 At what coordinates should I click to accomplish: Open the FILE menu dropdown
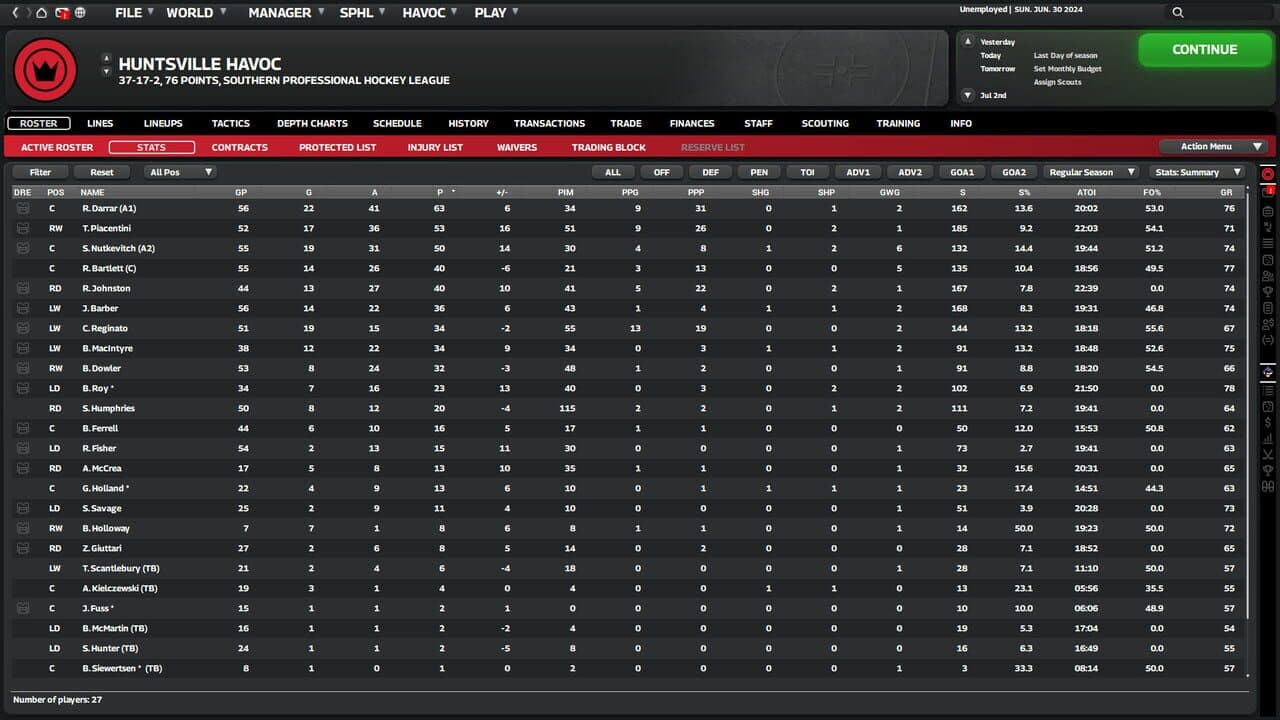click(x=134, y=13)
